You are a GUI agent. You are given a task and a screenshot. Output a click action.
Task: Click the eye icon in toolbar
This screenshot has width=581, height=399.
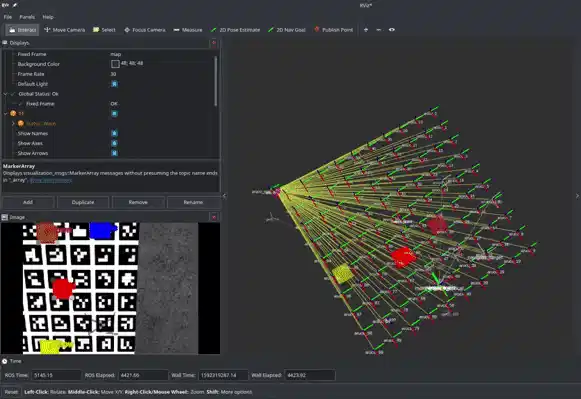pyautogui.click(x=392, y=30)
